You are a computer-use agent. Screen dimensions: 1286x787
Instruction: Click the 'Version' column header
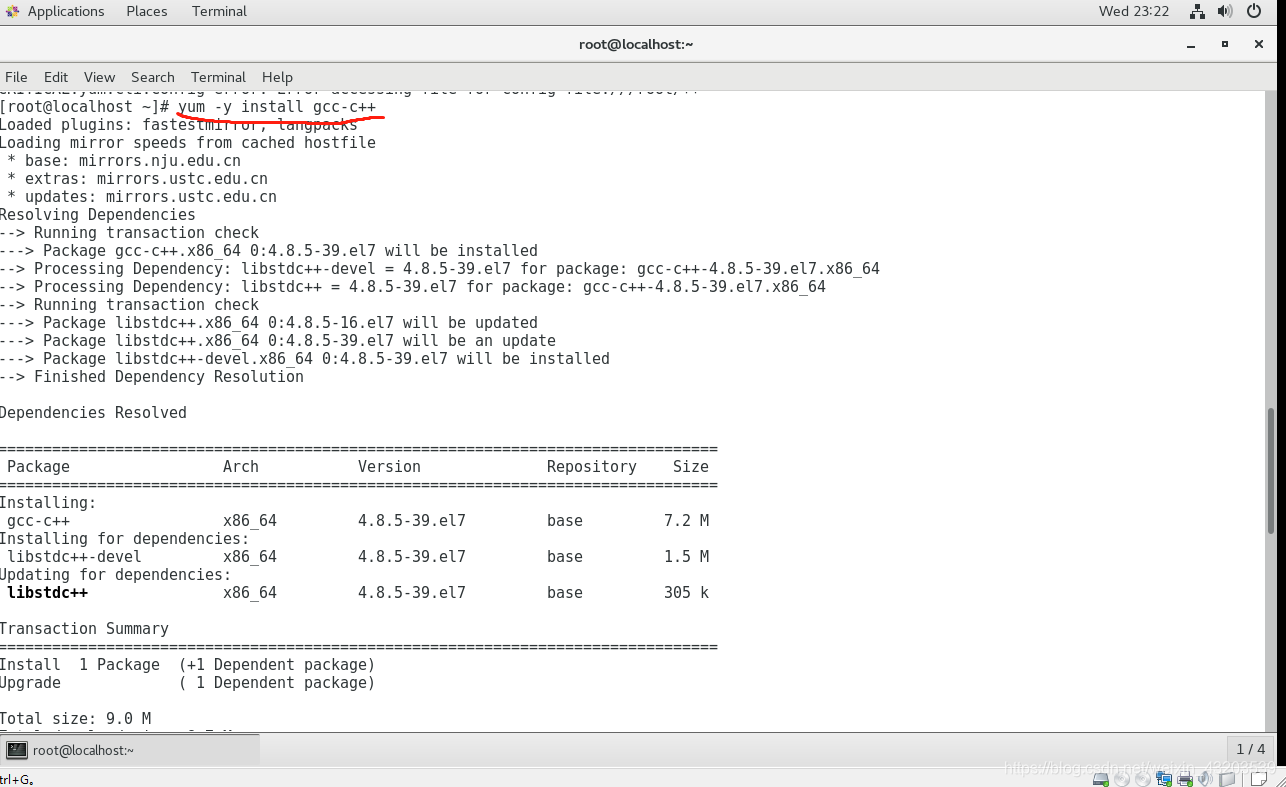(x=389, y=466)
